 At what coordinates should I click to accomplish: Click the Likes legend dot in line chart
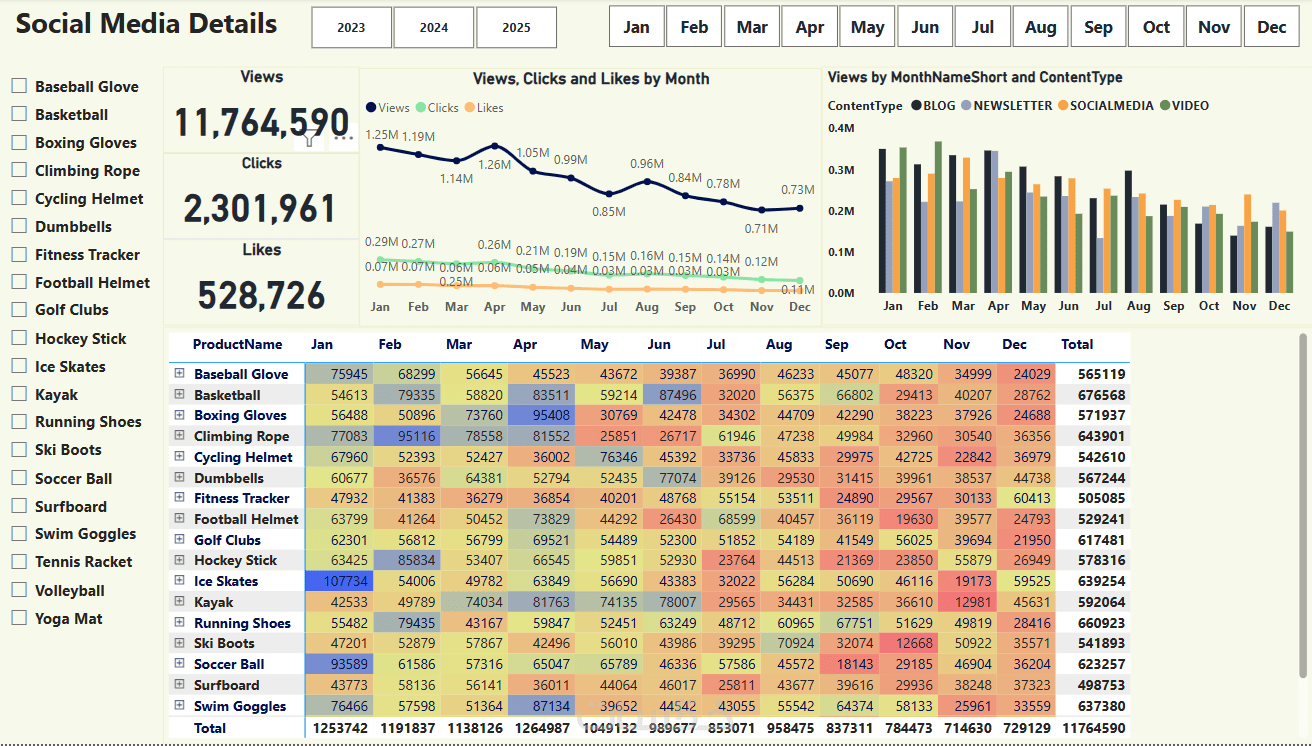pyautogui.click(x=470, y=108)
